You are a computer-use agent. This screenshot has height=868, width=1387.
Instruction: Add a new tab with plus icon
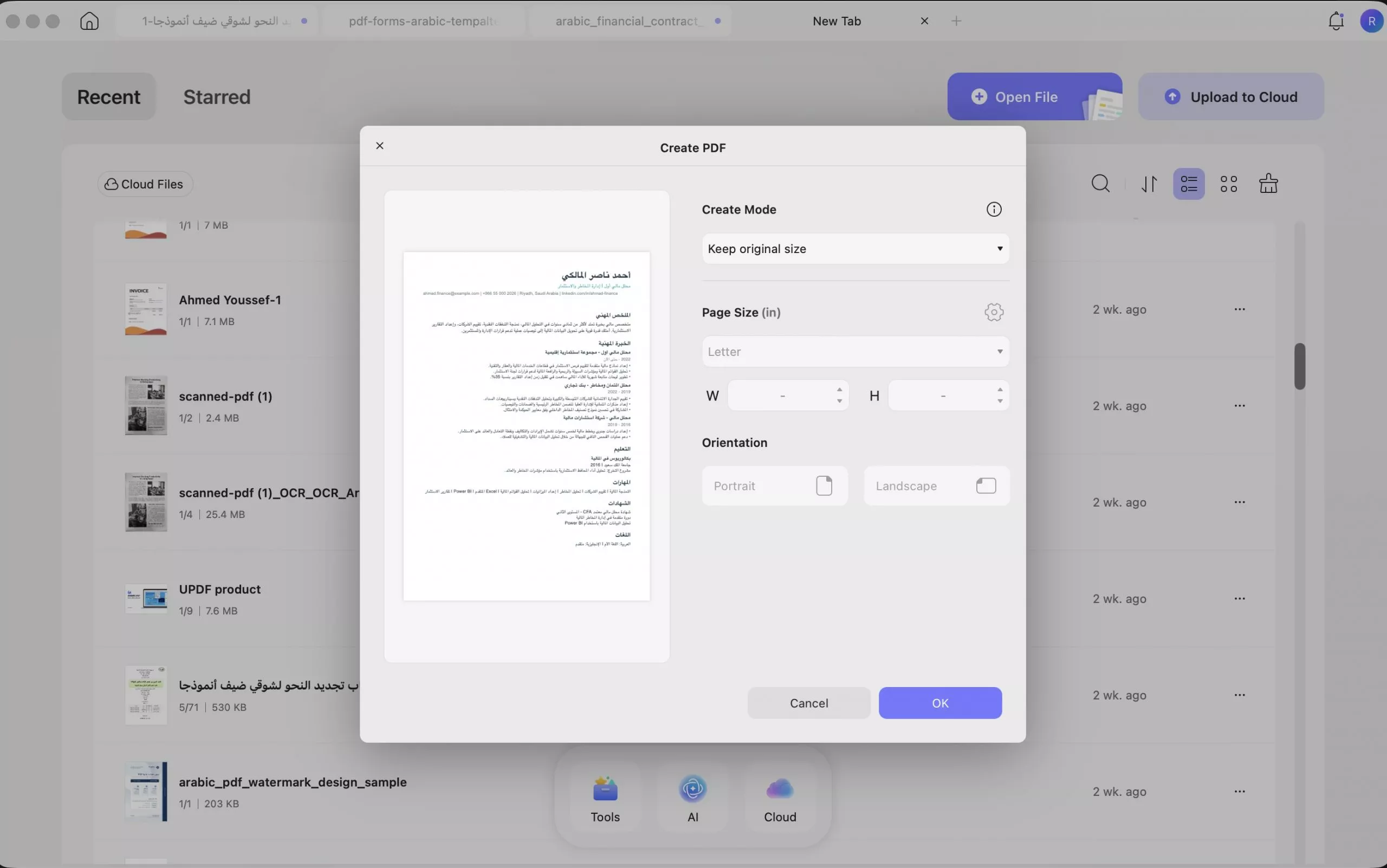956,21
